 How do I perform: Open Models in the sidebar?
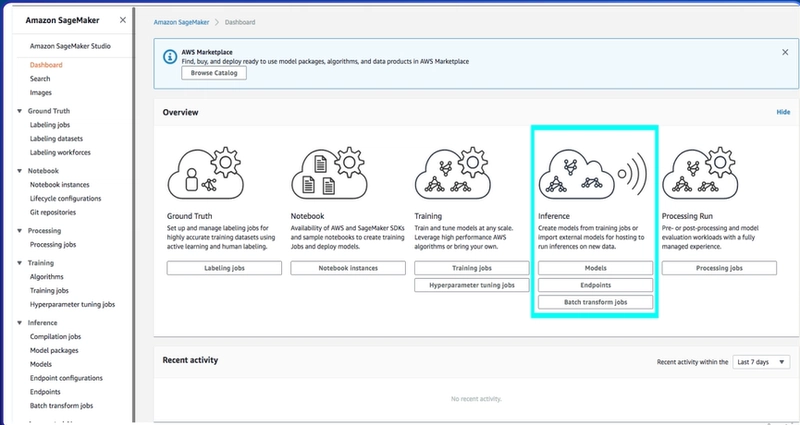(x=40, y=364)
